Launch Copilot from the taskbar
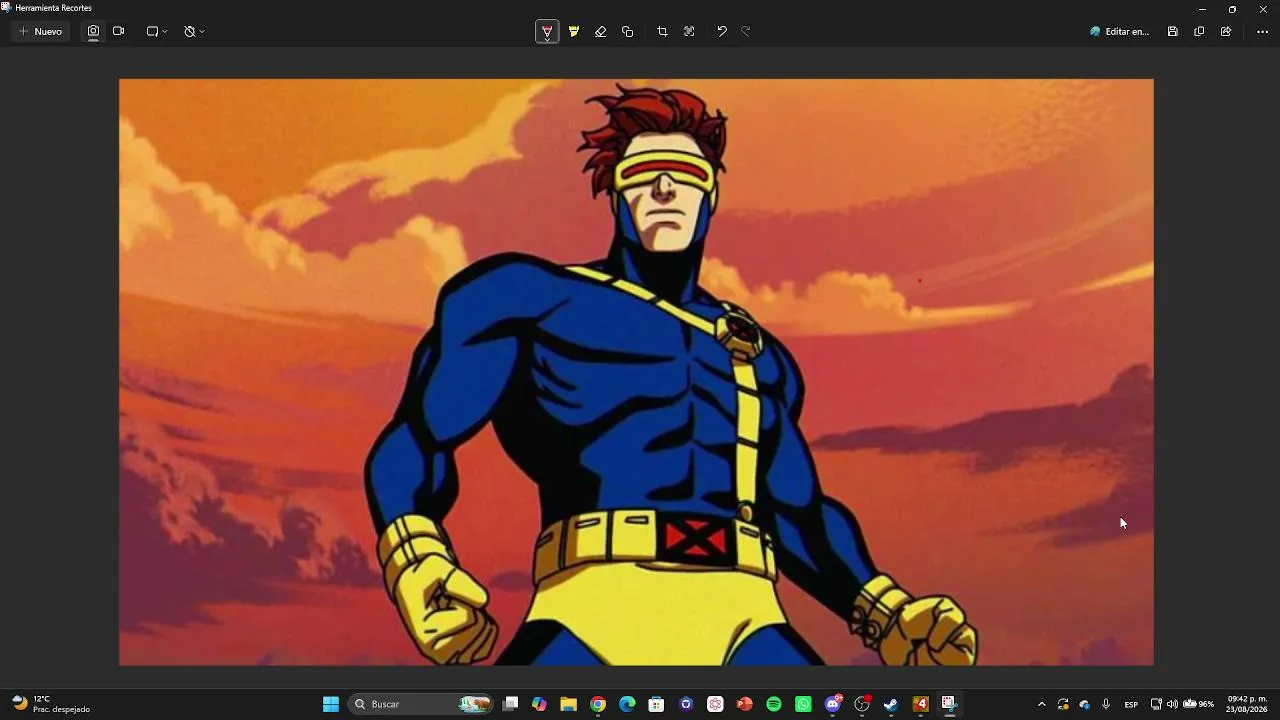 click(539, 704)
